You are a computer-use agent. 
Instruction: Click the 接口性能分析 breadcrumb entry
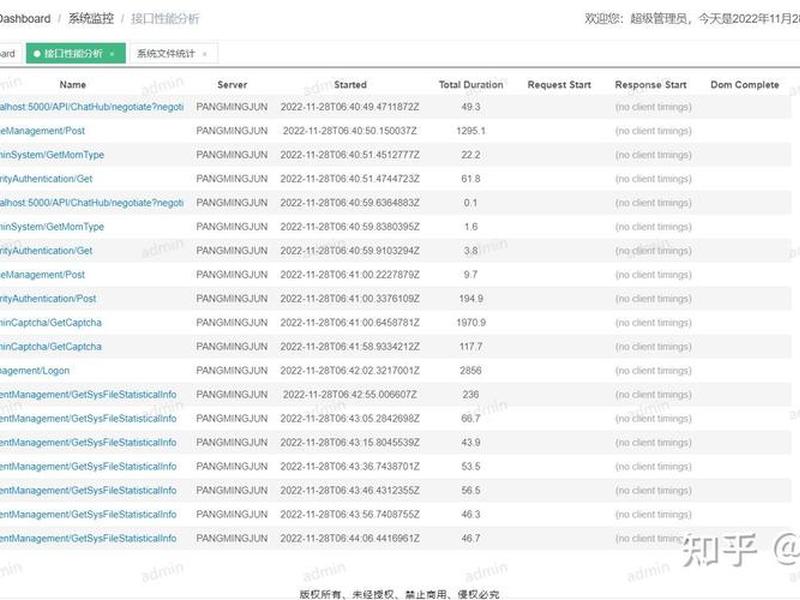pyautogui.click(x=165, y=19)
